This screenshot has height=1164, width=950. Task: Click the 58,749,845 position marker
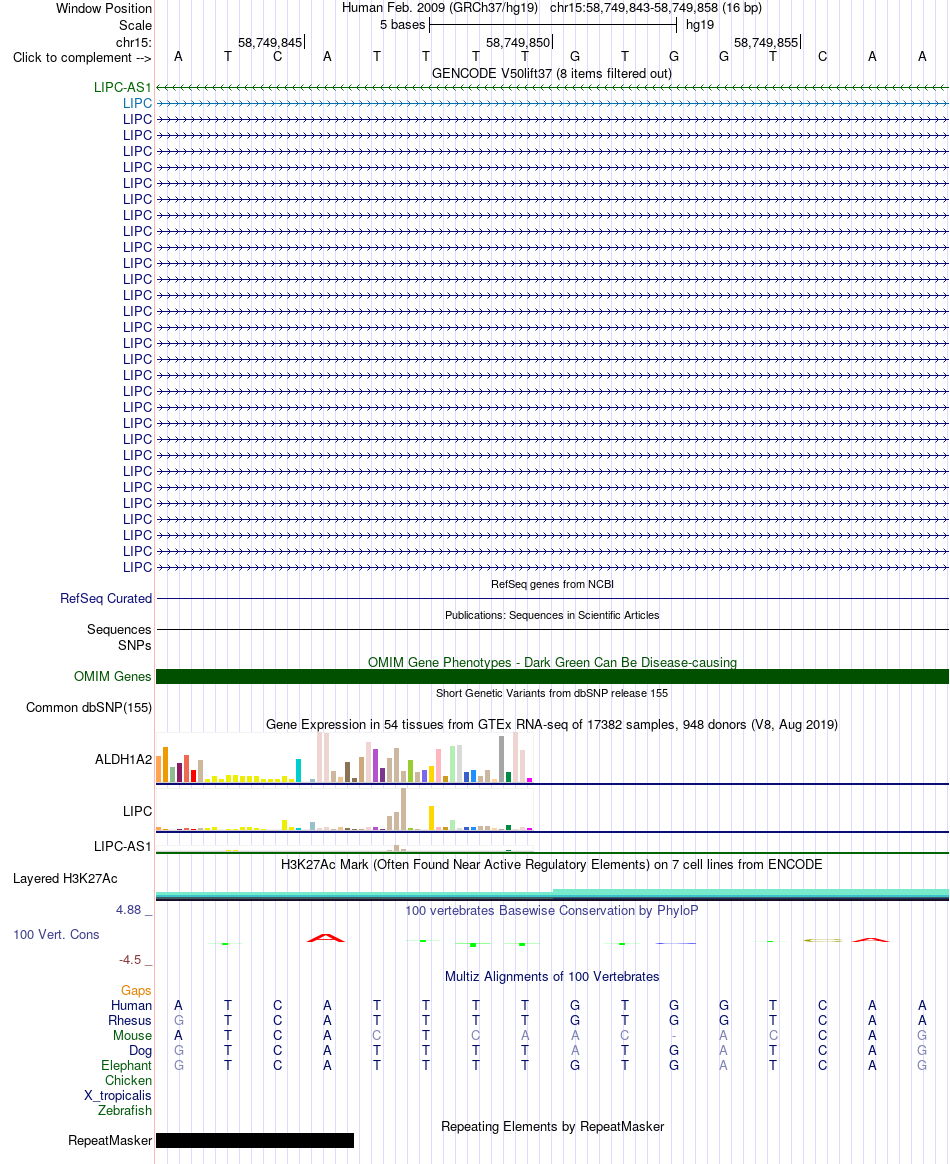click(270, 43)
